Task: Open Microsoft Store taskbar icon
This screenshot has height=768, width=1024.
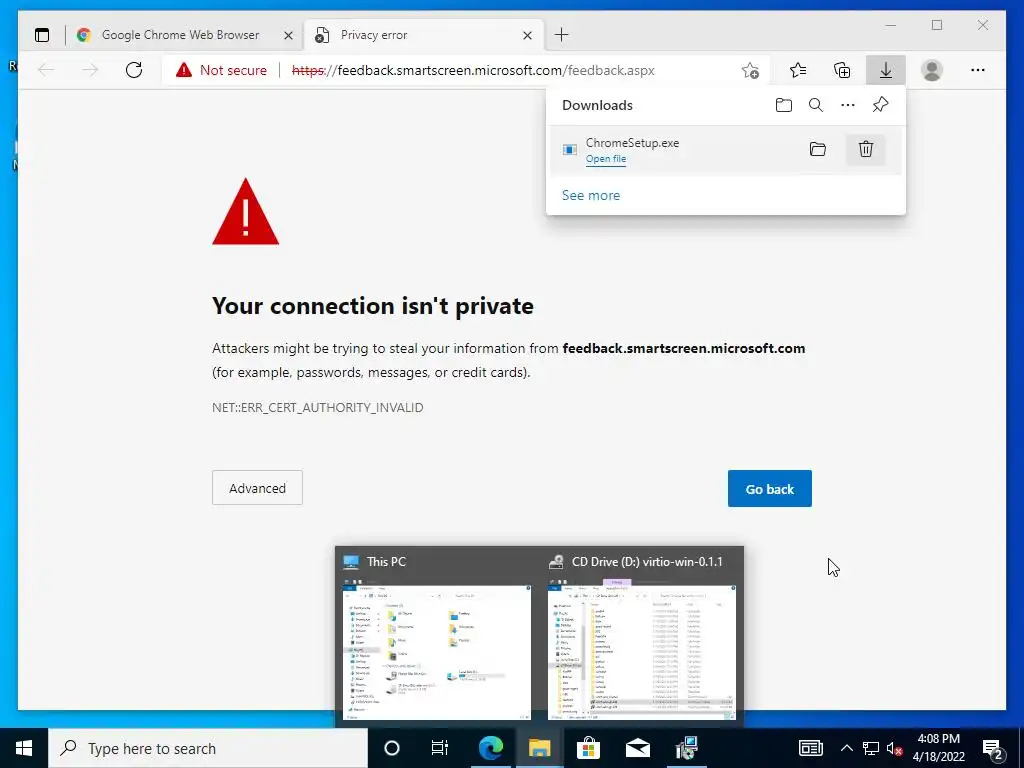Action: point(588,748)
